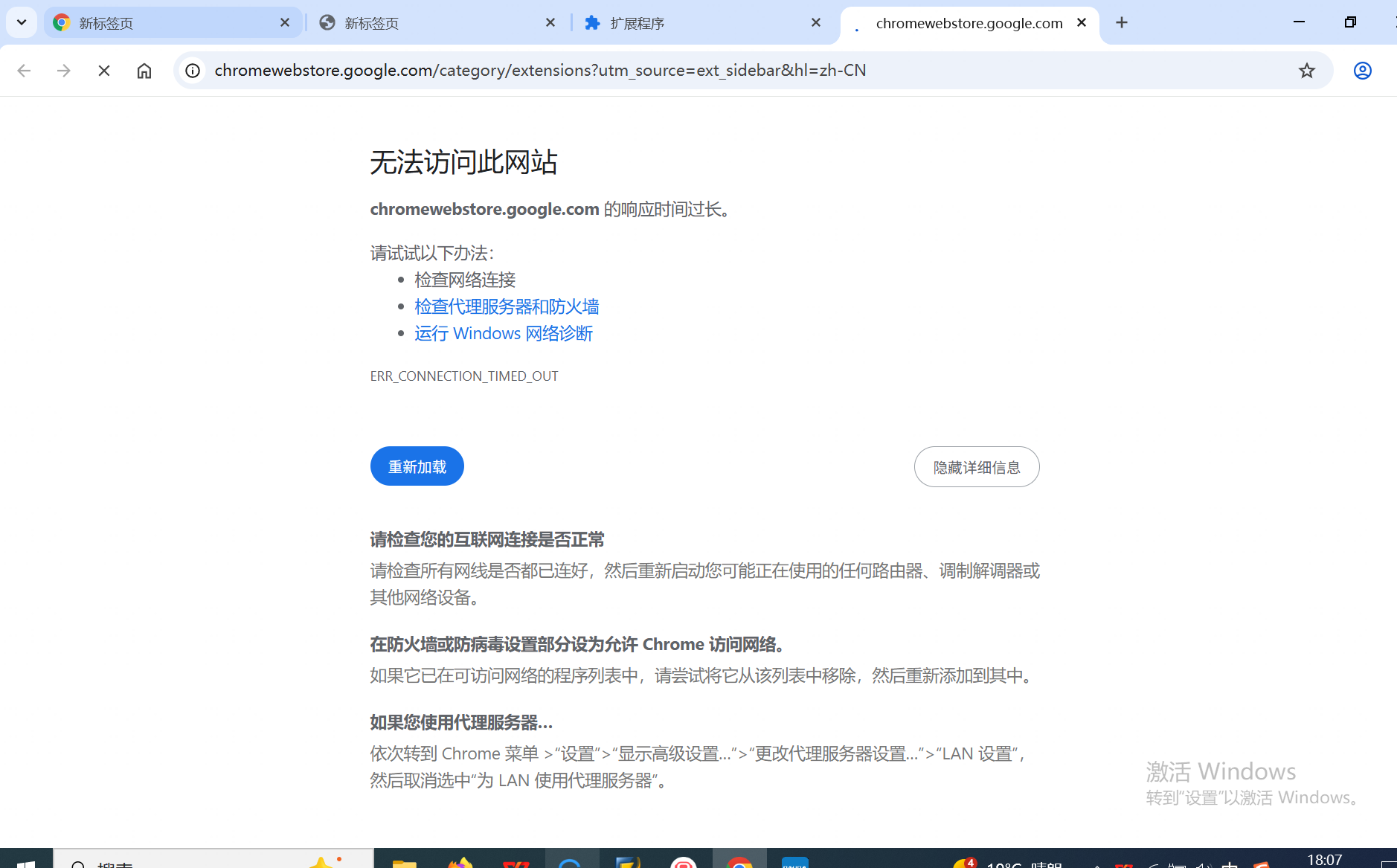Close the first 新标签页 tab
Image resolution: width=1397 pixels, height=868 pixels.
click(285, 23)
